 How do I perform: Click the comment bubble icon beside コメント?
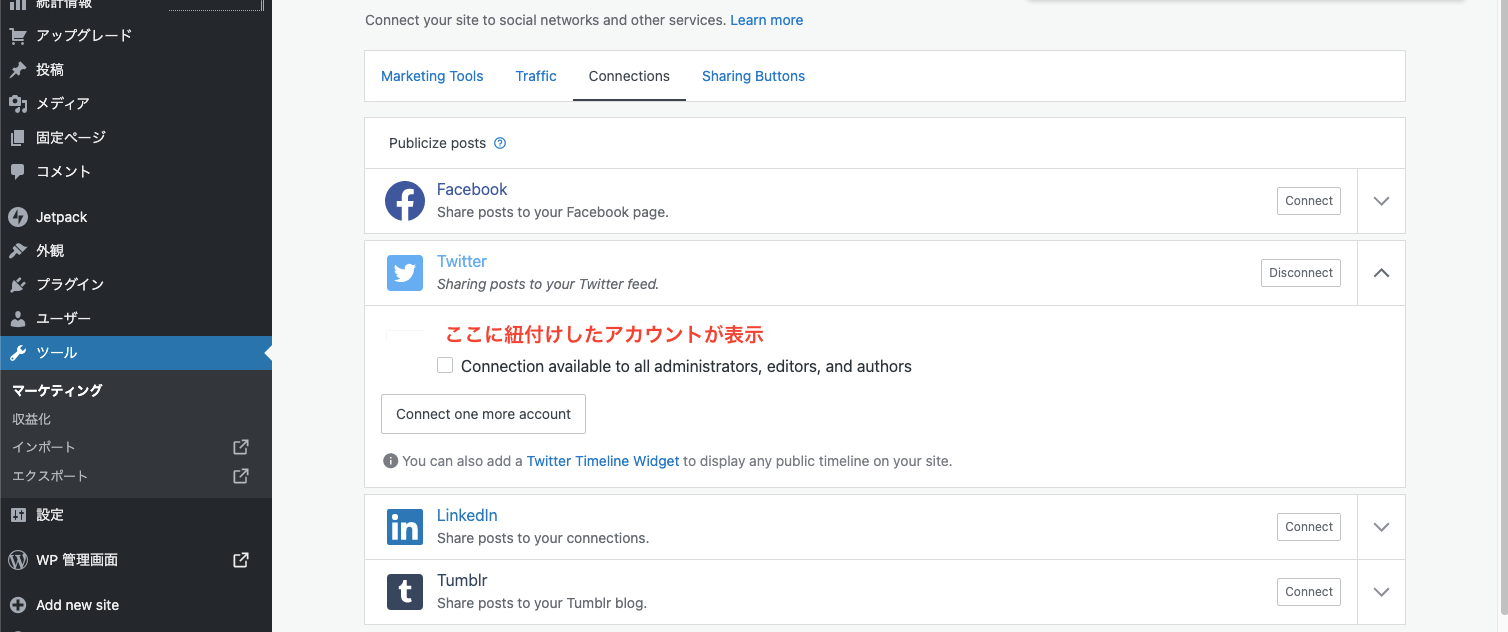(x=18, y=172)
